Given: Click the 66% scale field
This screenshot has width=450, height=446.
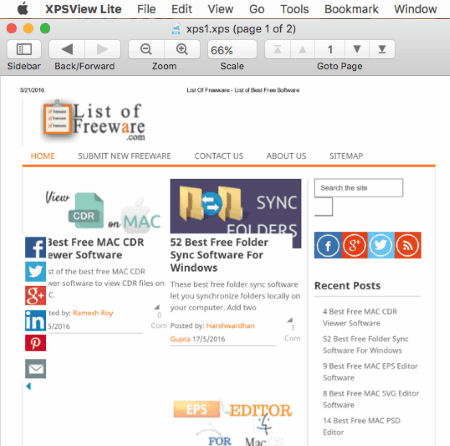Looking at the screenshot, I should (232, 50).
